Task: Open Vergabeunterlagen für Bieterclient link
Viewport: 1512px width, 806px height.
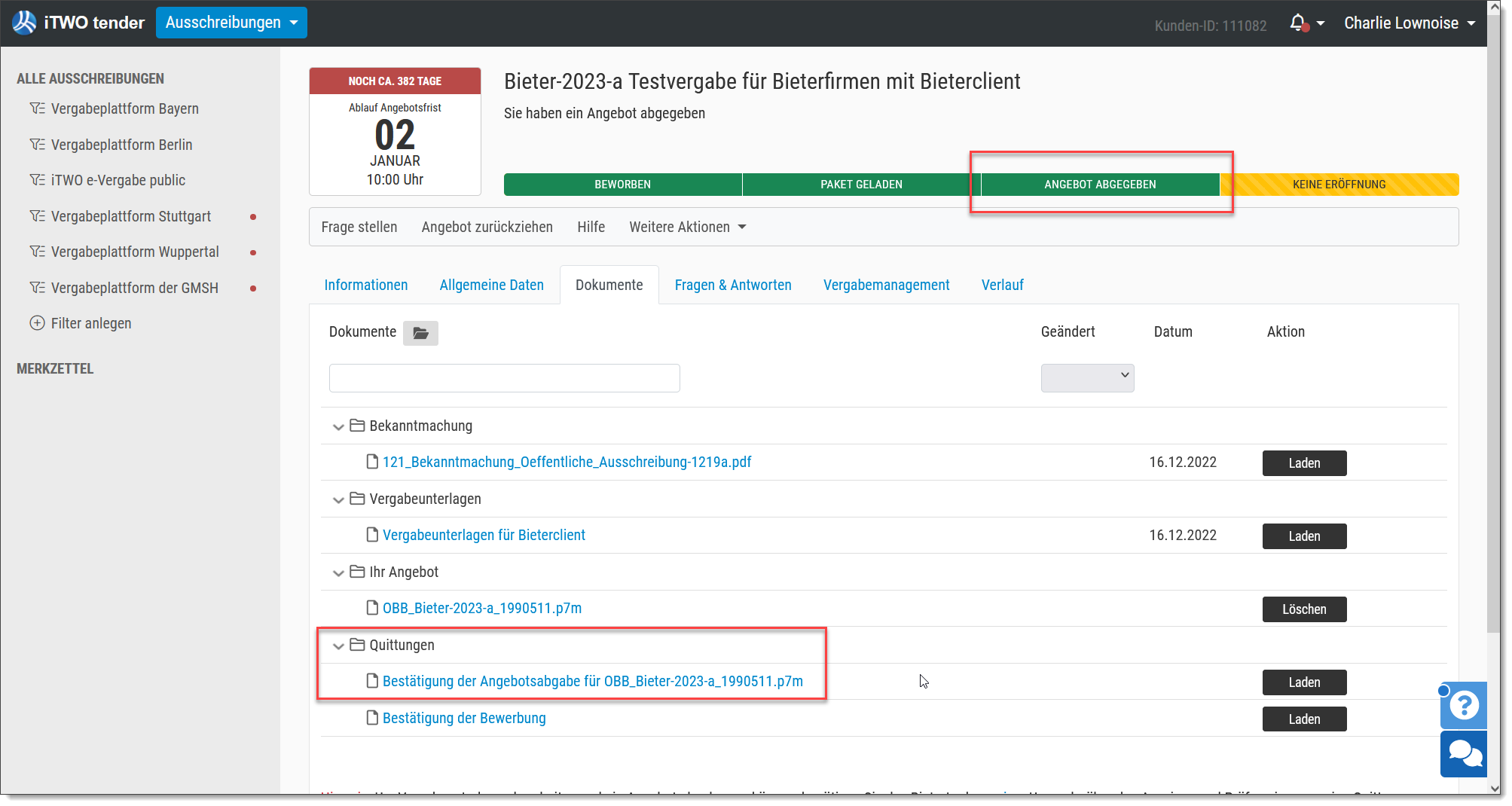Action: [484, 535]
